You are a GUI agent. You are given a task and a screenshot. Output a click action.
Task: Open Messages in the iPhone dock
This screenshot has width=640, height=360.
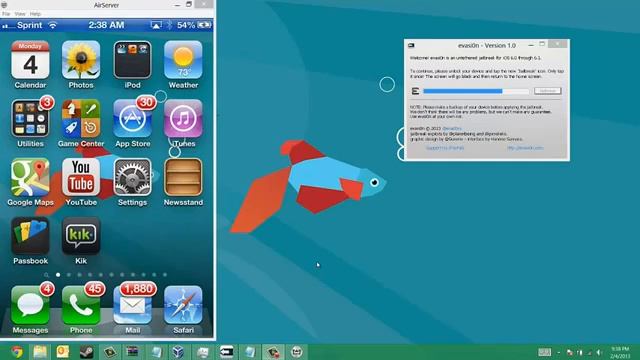point(30,305)
